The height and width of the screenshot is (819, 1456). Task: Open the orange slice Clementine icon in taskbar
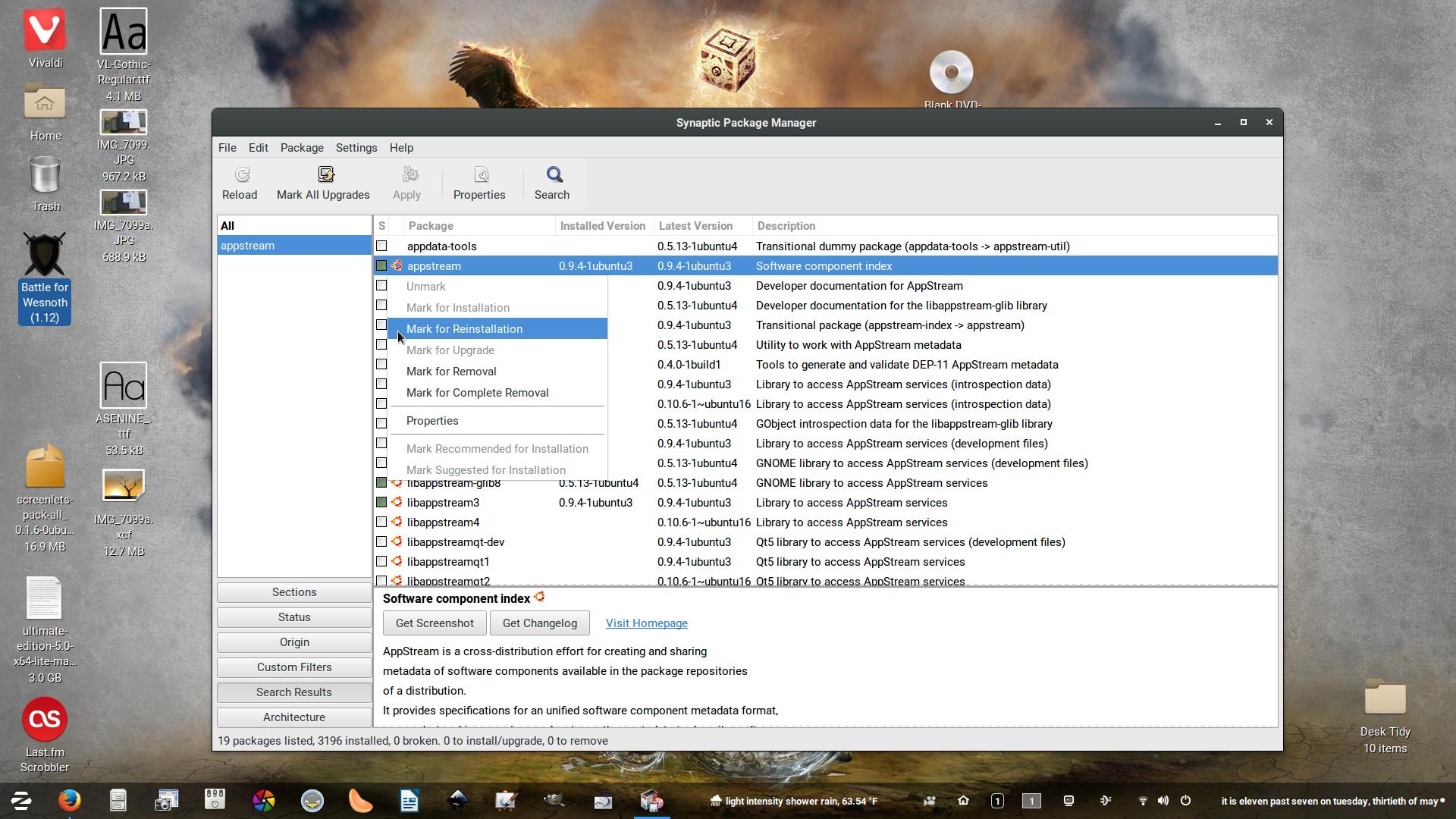tap(361, 801)
